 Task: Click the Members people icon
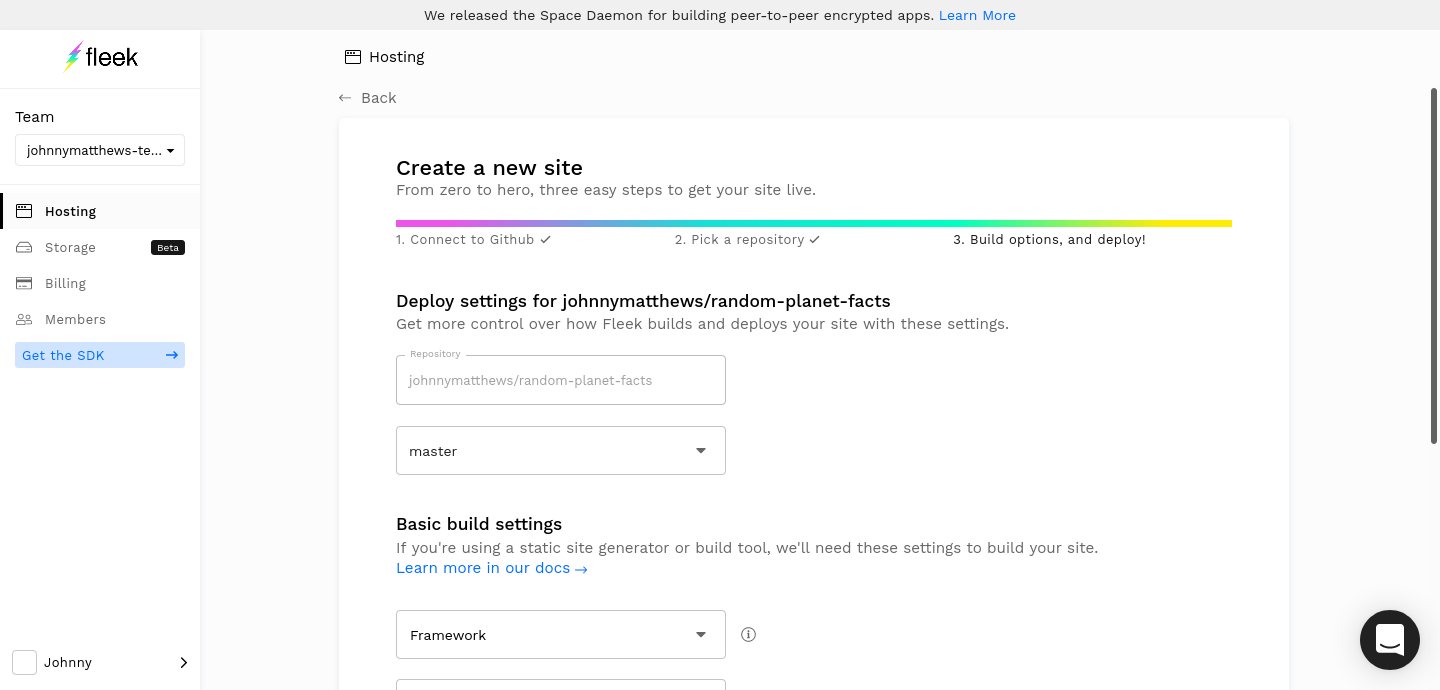[24, 319]
